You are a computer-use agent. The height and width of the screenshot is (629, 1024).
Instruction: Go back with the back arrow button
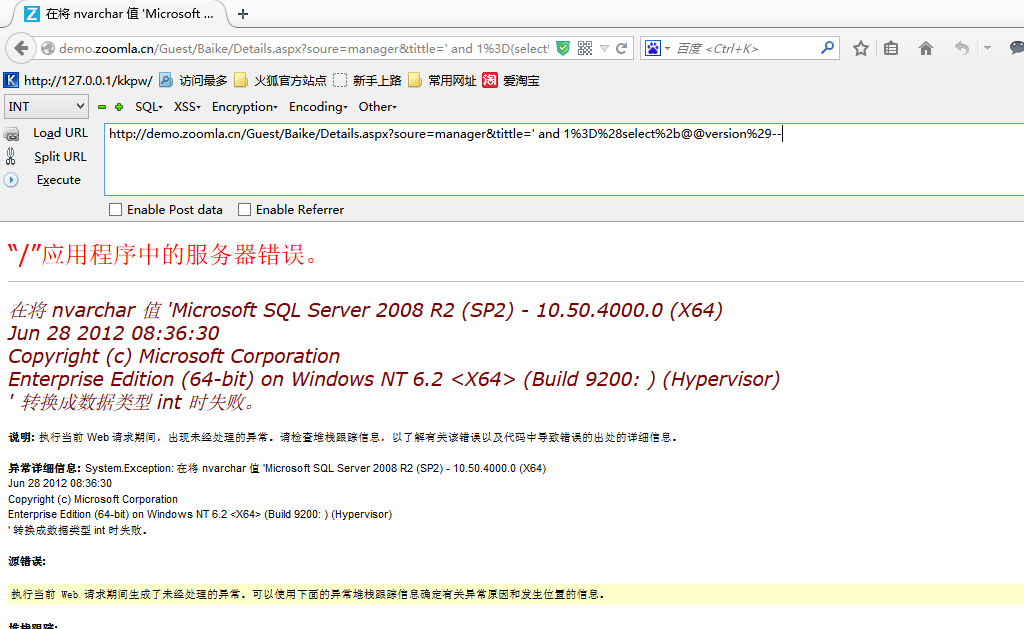pyautogui.click(x=21, y=48)
